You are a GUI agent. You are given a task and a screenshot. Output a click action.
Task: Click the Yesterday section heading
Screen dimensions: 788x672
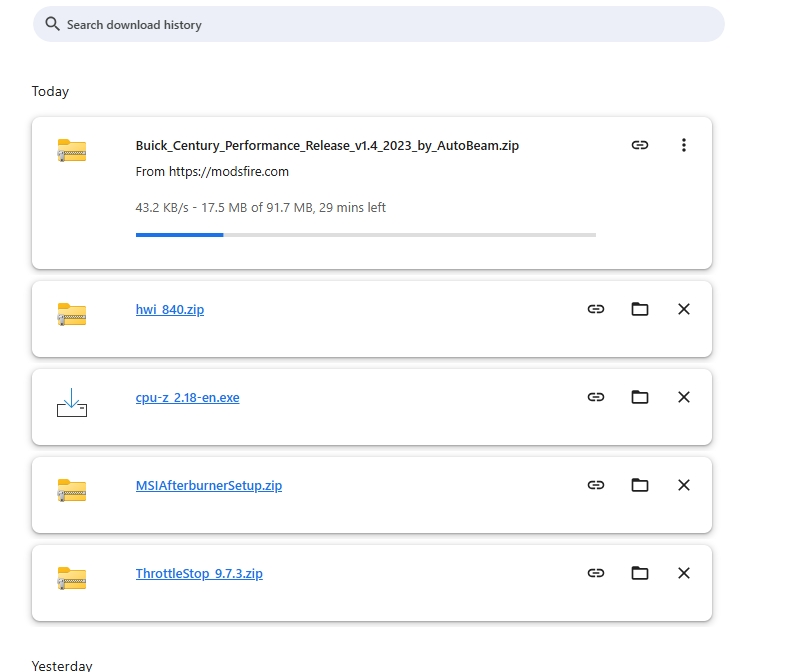(x=62, y=665)
